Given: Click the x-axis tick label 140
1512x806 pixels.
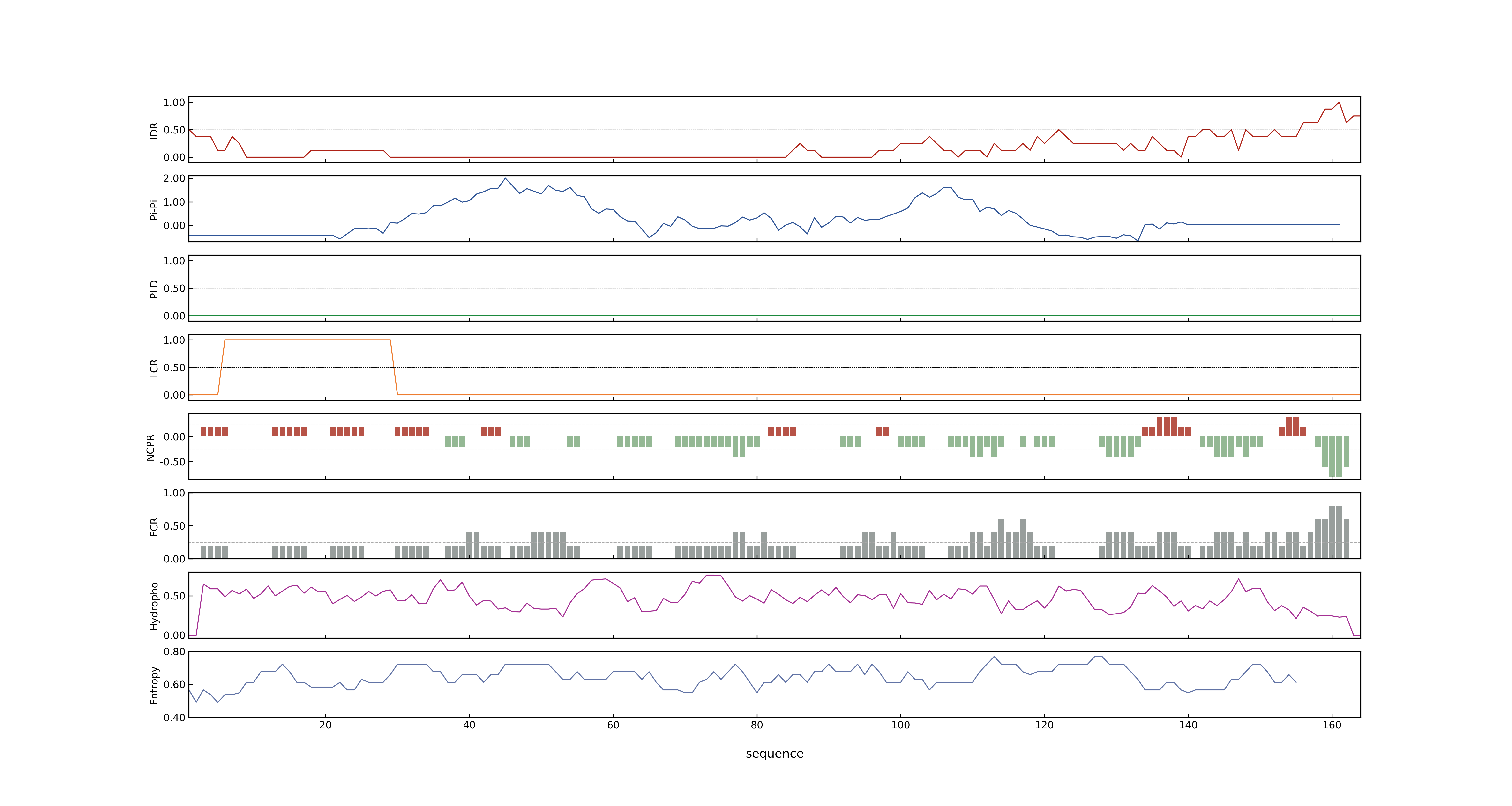Looking at the screenshot, I should pyautogui.click(x=1188, y=725).
